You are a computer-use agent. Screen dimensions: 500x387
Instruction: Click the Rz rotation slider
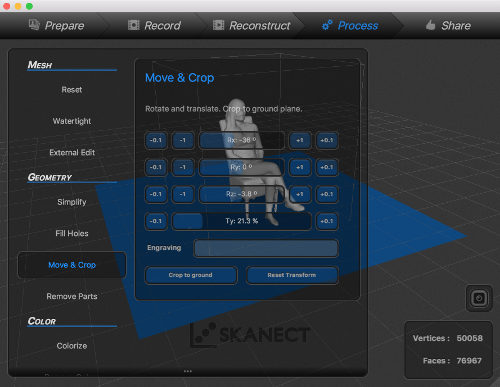pos(242,194)
